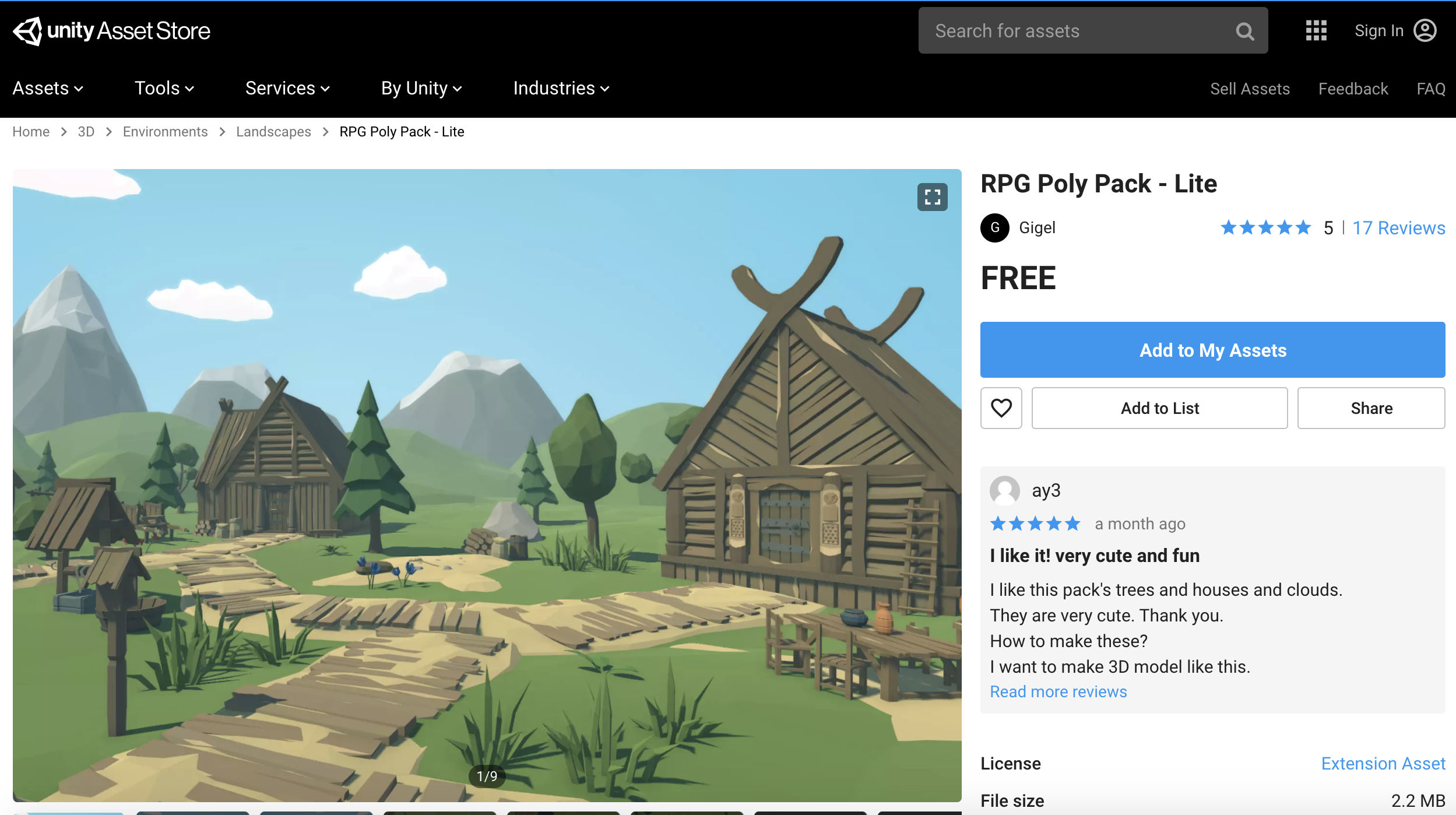The height and width of the screenshot is (815, 1456).
Task: Click the ay3 reviewer avatar
Action: click(1005, 490)
